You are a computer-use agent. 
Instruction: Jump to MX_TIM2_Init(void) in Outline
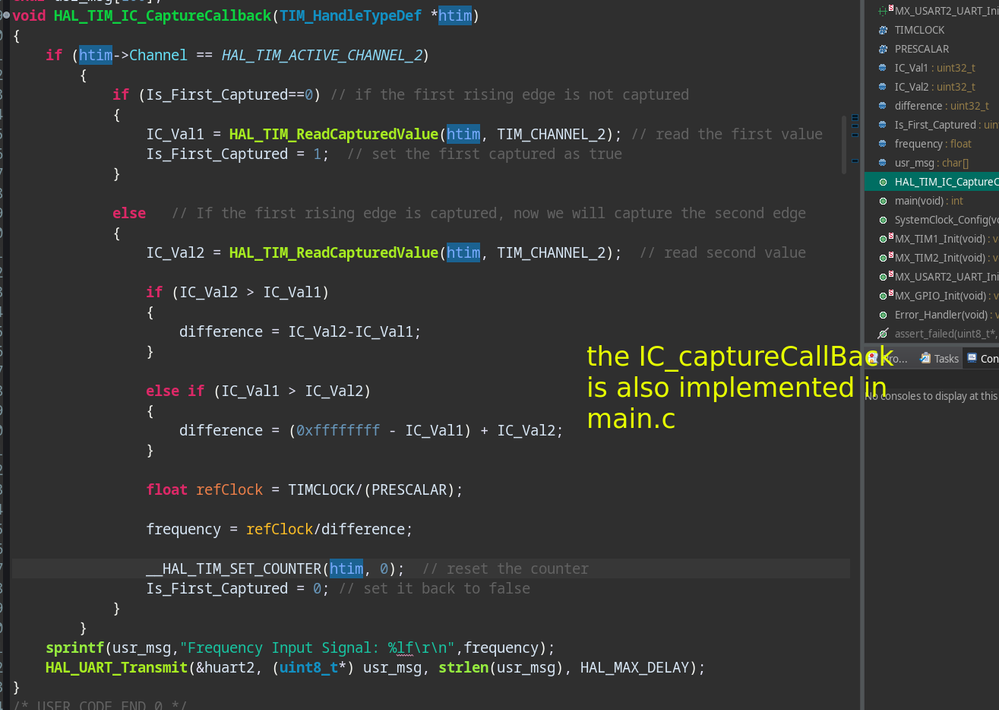click(x=945, y=257)
